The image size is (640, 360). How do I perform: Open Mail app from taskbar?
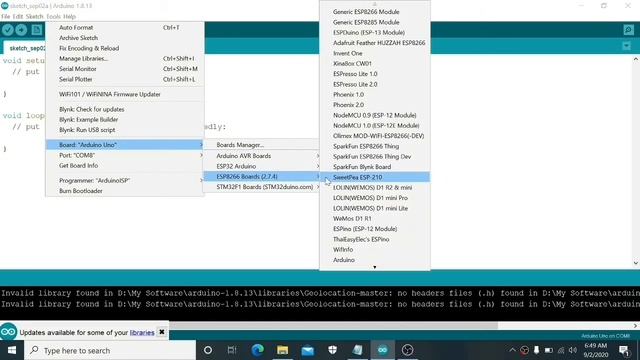tap(308, 350)
